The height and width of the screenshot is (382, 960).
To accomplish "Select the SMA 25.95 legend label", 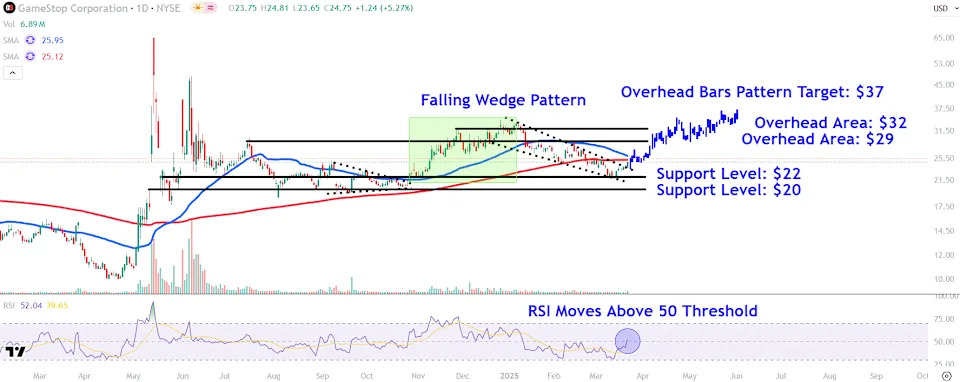I will click(34, 40).
